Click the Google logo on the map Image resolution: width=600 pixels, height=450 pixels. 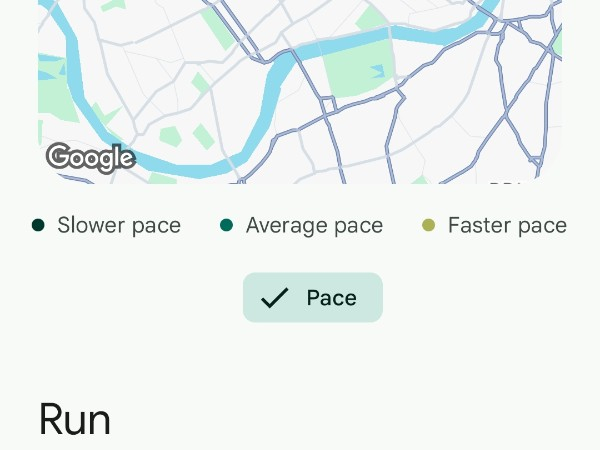(90, 157)
